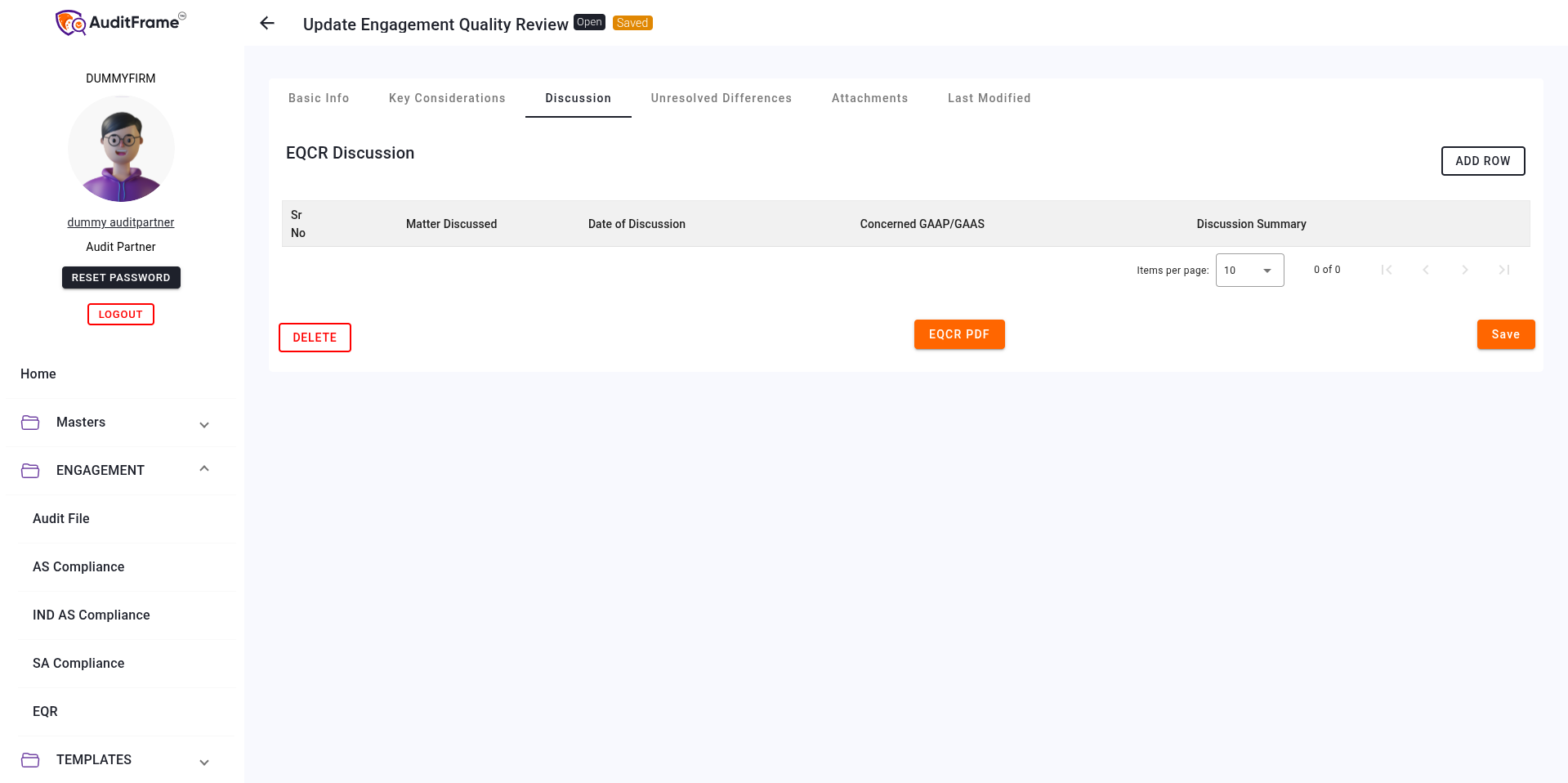Viewport: 1568px width, 783px height.
Task: Click the Masters folder icon in sidebar
Action: coord(30,423)
